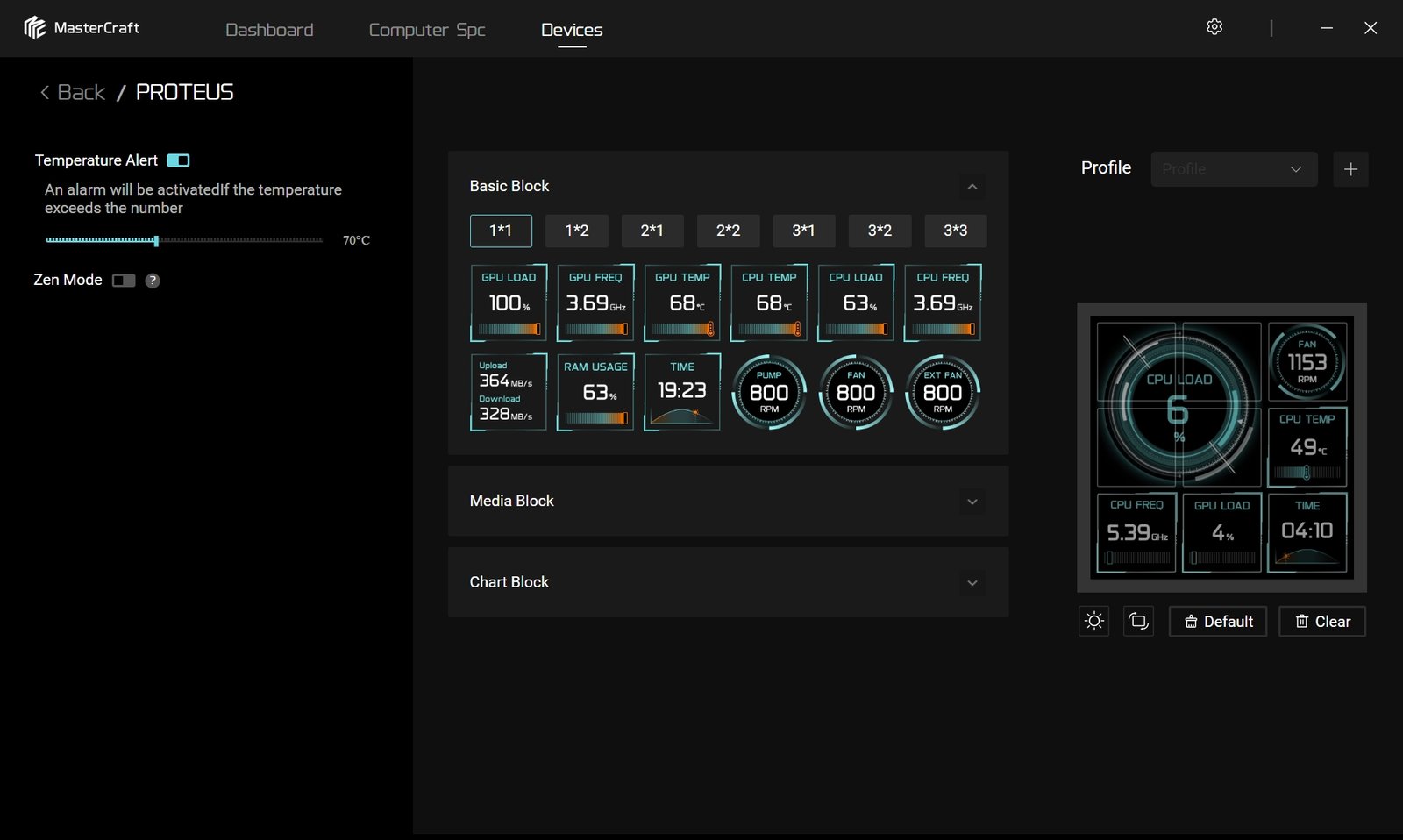The height and width of the screenshot is (840, 1403).
Task: Click Zen Mode help question mark
Action: coord(153,281)
